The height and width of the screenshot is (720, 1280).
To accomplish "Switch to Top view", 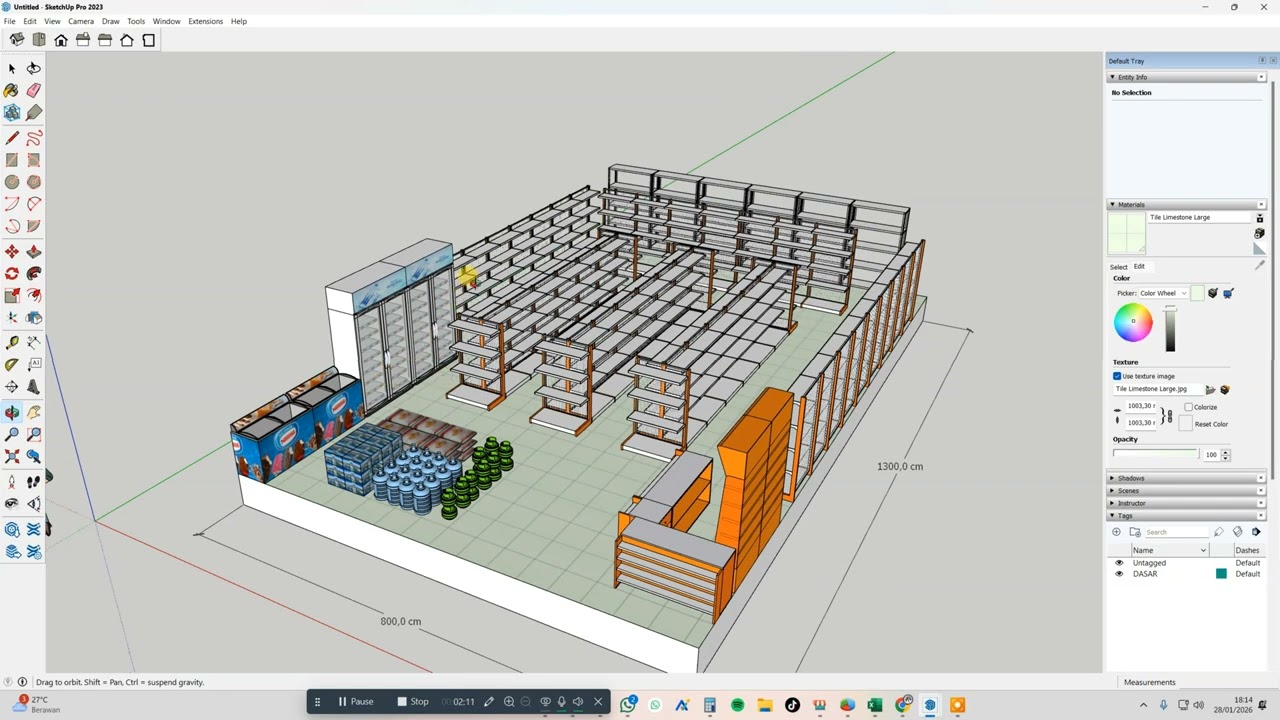I will 39,40.
